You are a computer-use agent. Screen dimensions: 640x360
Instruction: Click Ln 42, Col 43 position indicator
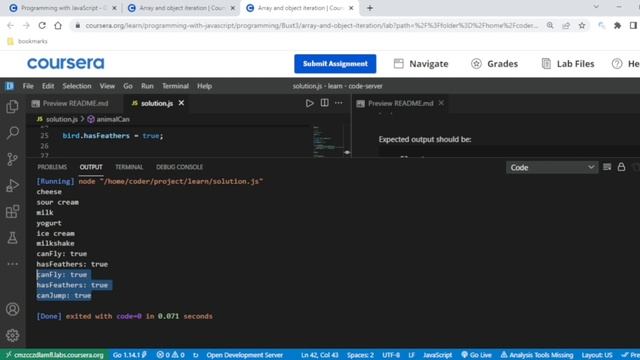[x=320, y=355]
